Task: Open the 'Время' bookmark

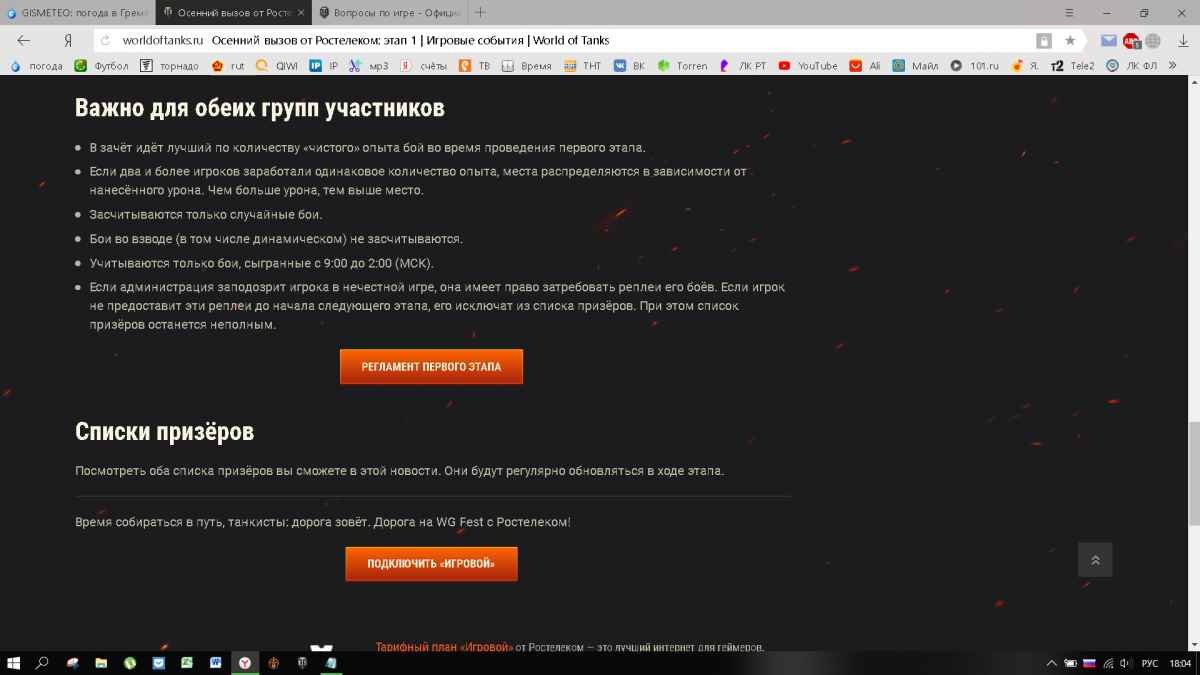Action: coord(527,66)
